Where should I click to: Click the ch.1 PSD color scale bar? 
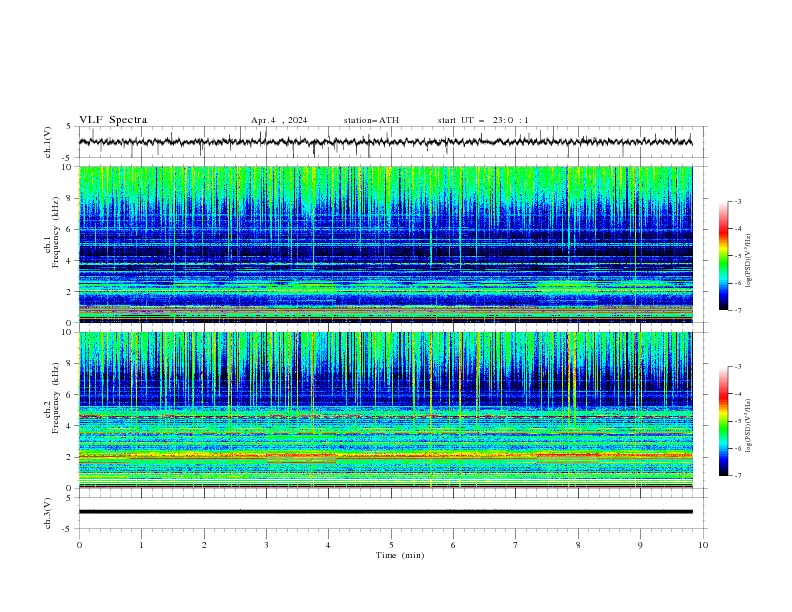pos(723,256)
